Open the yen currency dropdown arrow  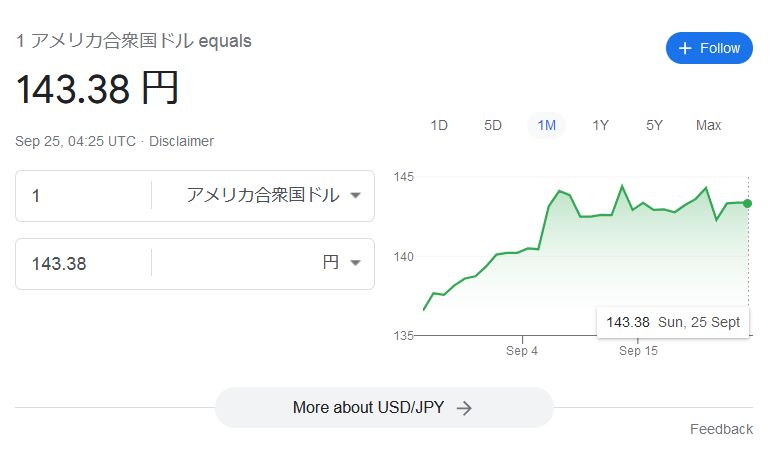(355, 263)
